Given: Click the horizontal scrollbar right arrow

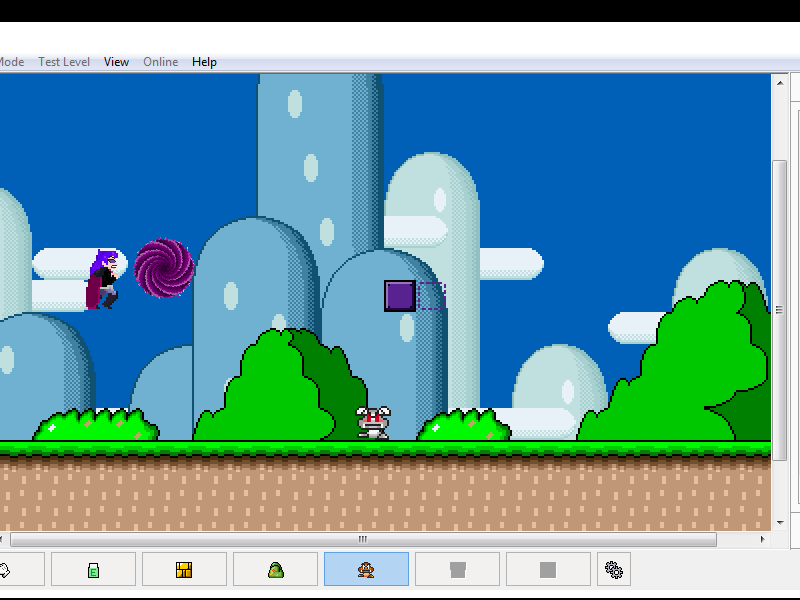Looking at the screenshot, I should 762,539.
